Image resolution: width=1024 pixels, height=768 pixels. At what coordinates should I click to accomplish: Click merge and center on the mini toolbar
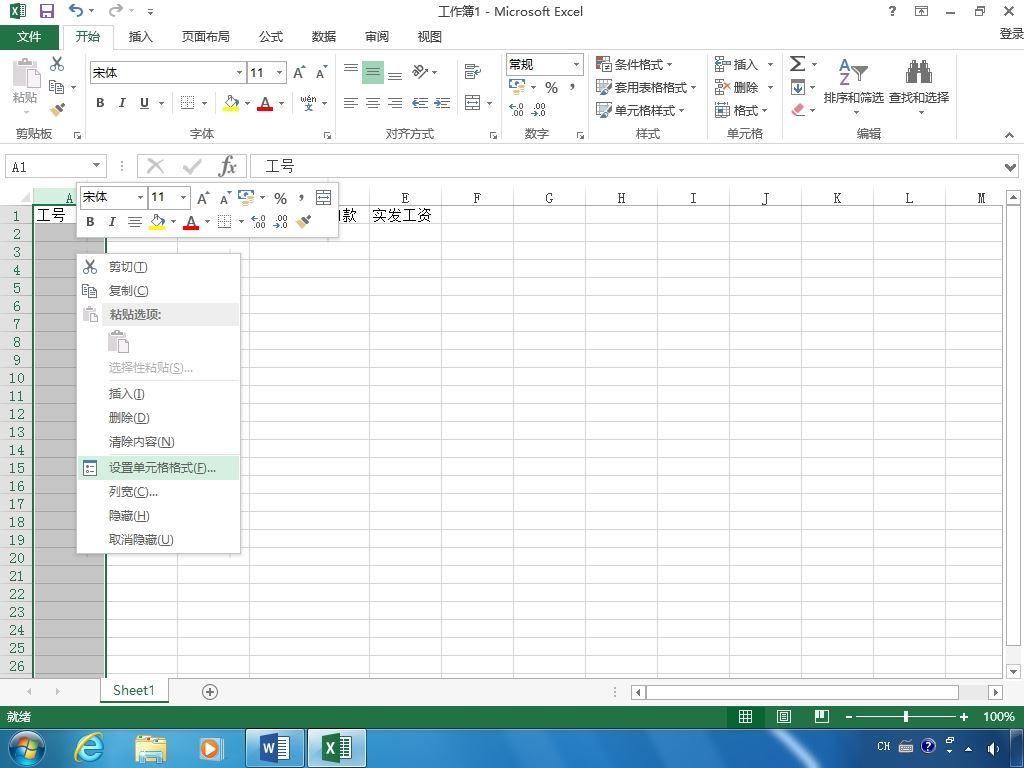pos(323,197)
